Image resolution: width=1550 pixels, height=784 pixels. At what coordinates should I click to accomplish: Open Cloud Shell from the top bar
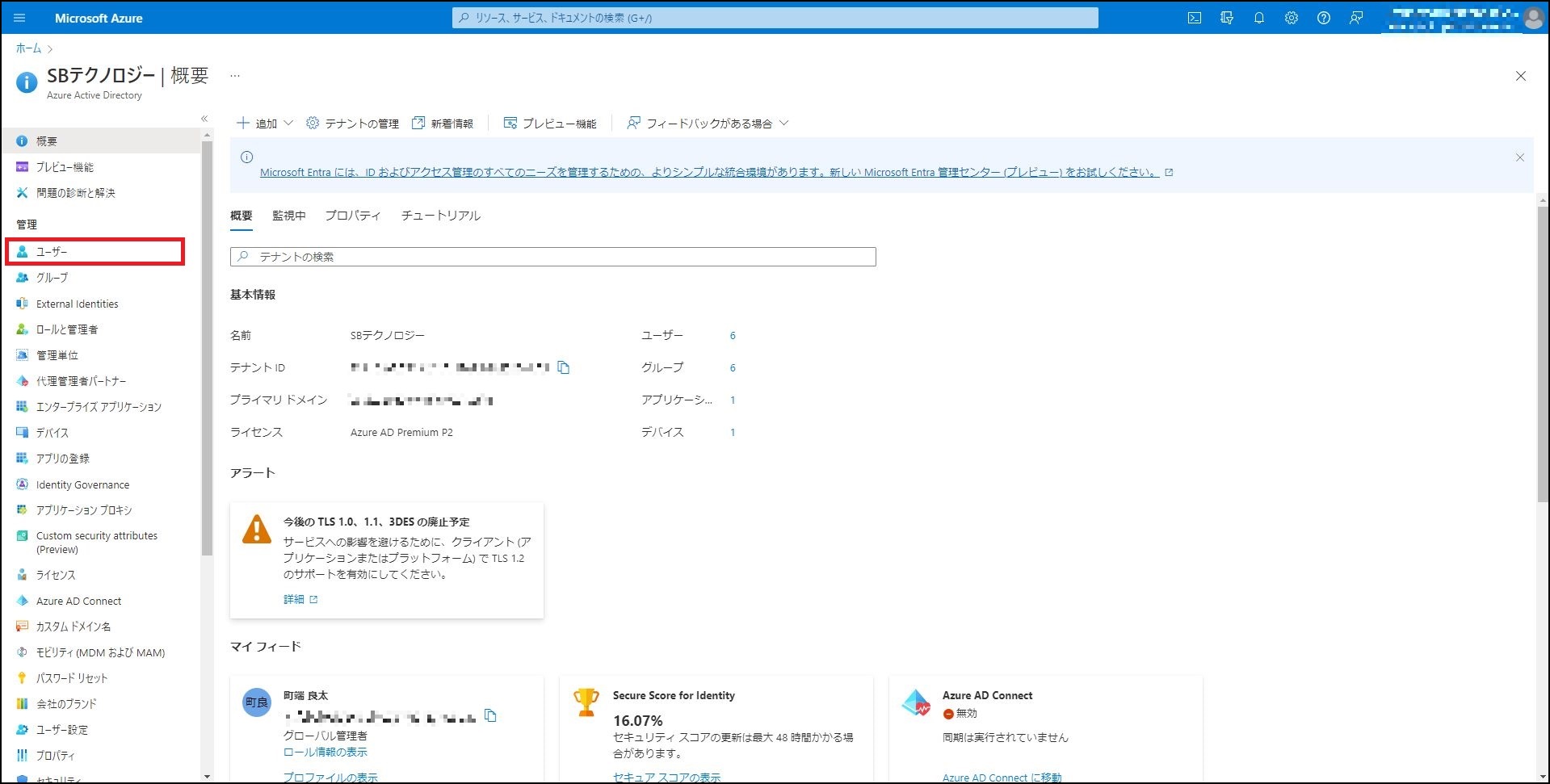coord(1195,18)
